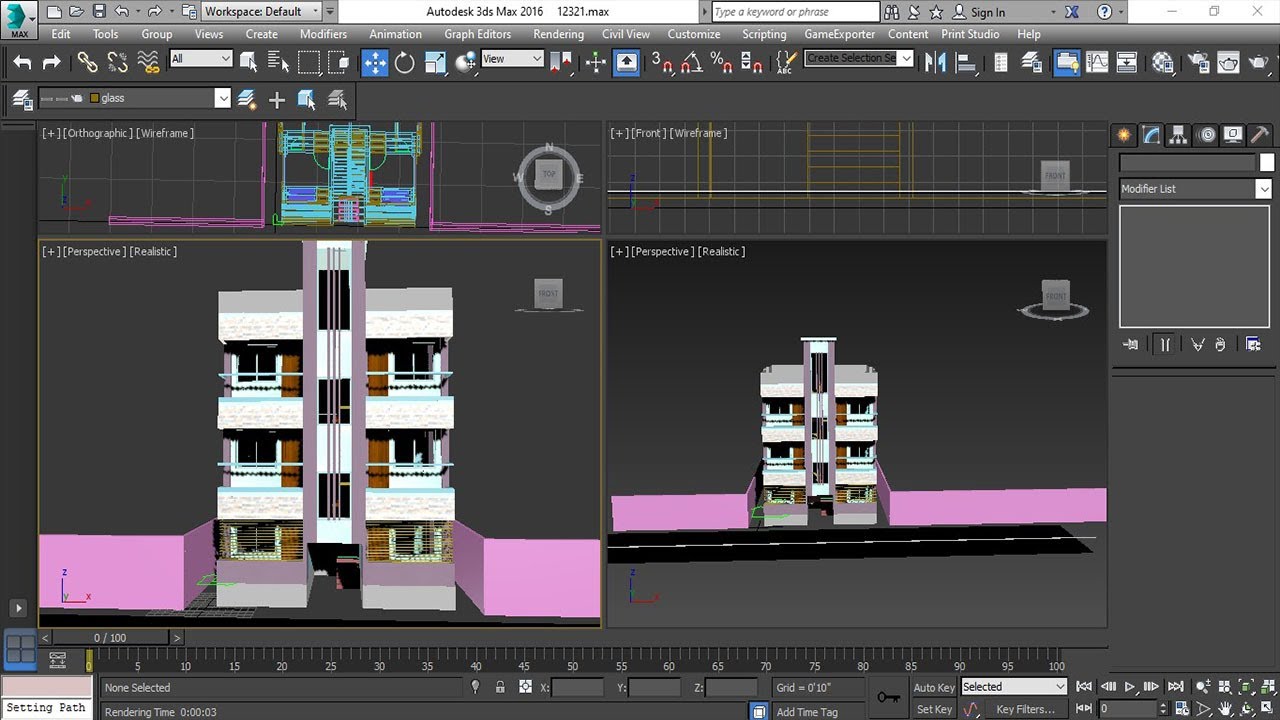
Task: Open the Material Editor icon
Action: point(1162,62)
